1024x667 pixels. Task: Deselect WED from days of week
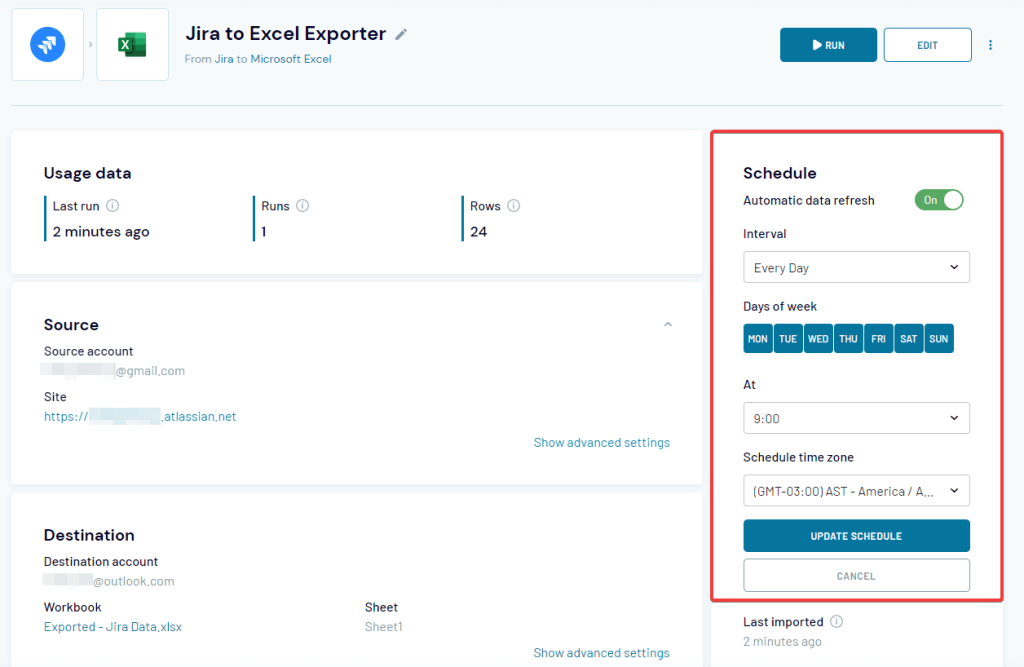818,338
